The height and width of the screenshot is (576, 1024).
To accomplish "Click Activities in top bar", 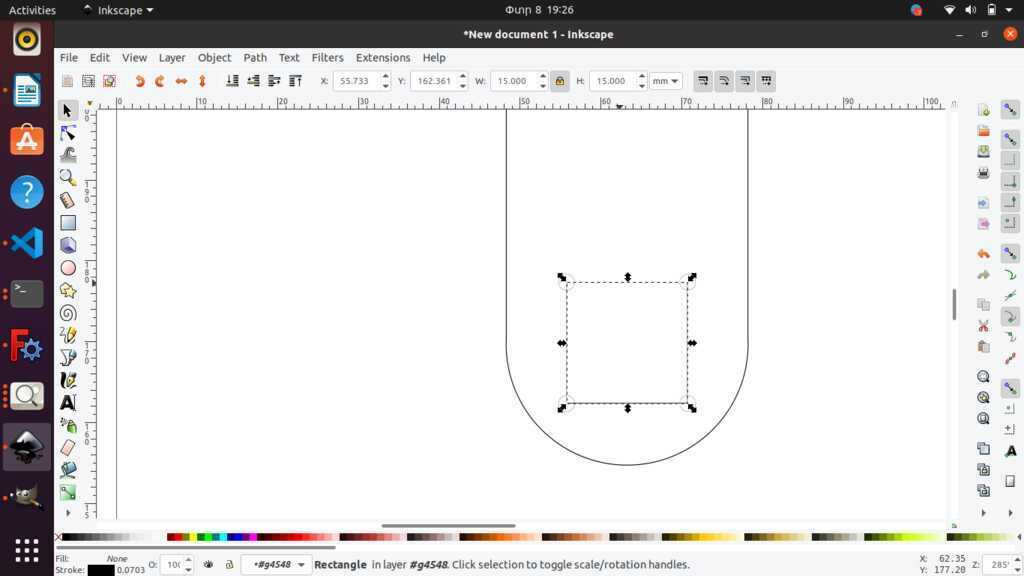I will click(32, 10).
